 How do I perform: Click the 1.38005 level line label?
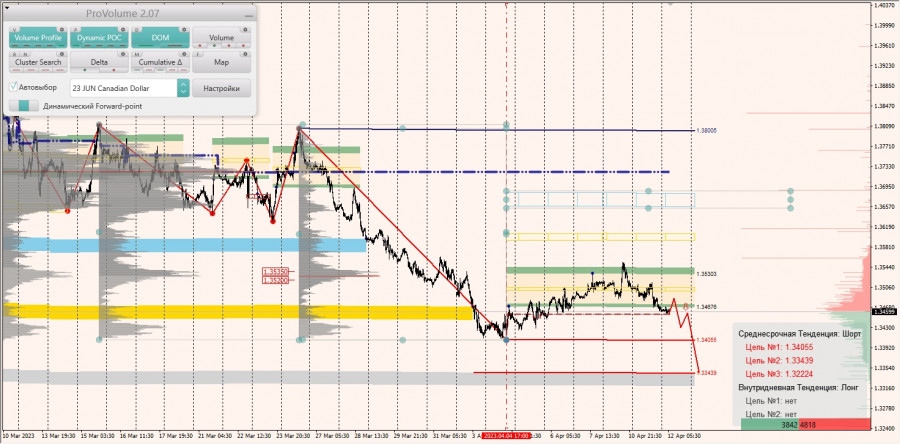pyautogui.click(x=706, y=131)
